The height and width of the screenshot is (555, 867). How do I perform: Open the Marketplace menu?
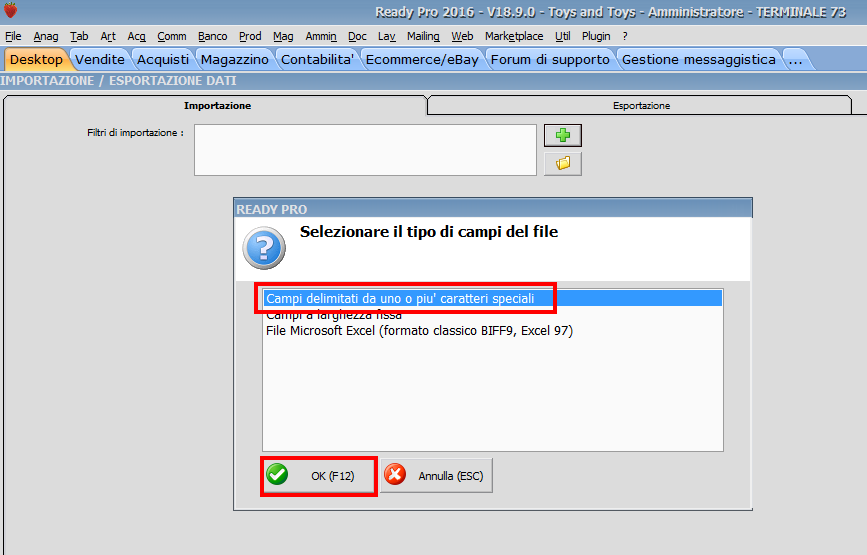(514, 36)
